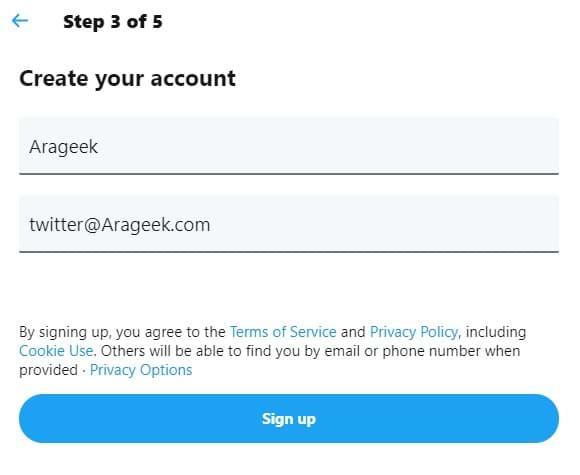Place cursor on the 'Arageek' name text
Screen dimensions: 580x475
coord(63,147)
